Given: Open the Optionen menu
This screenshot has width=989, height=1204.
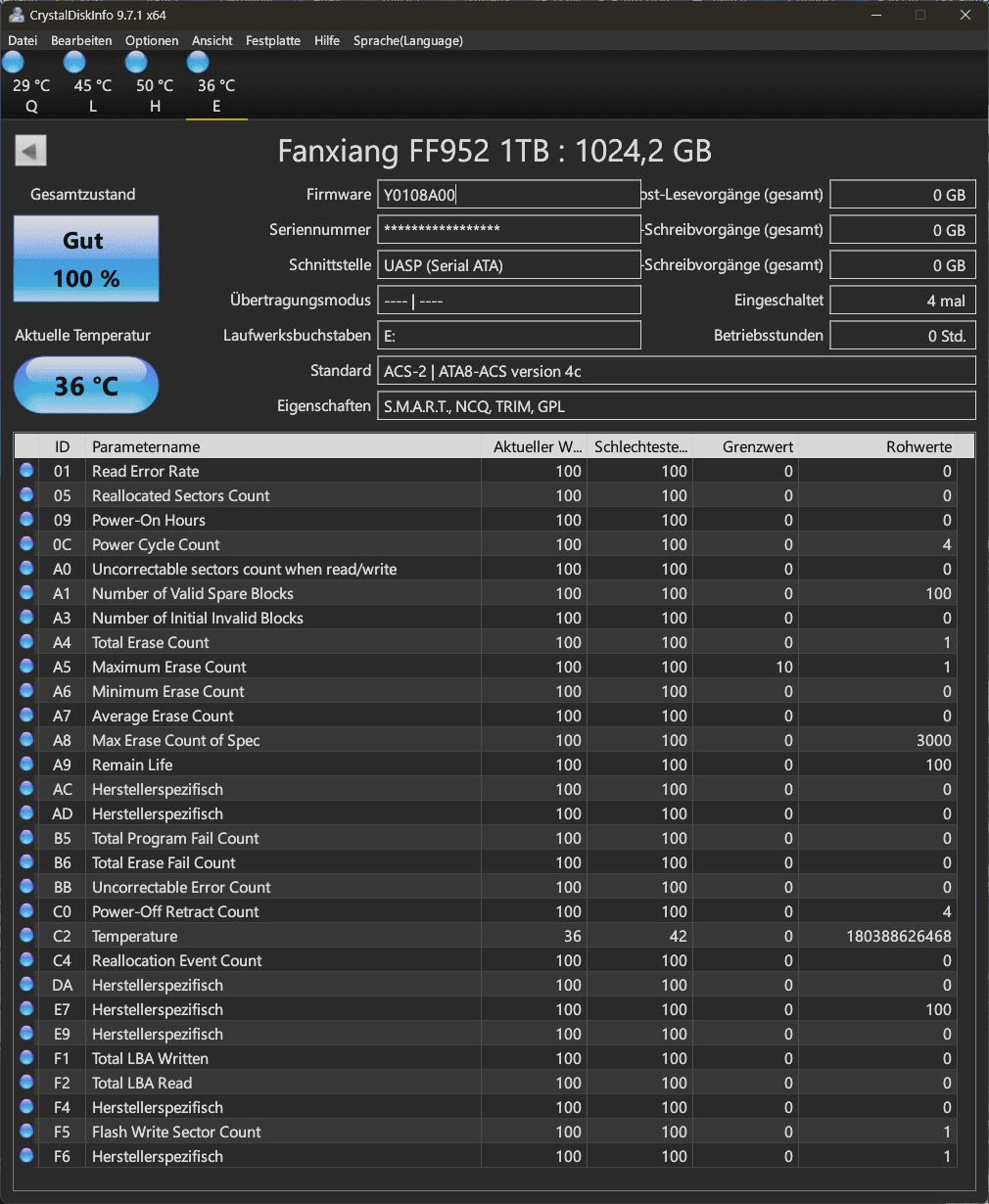Looking at the screenshot, I should [152, 40].
